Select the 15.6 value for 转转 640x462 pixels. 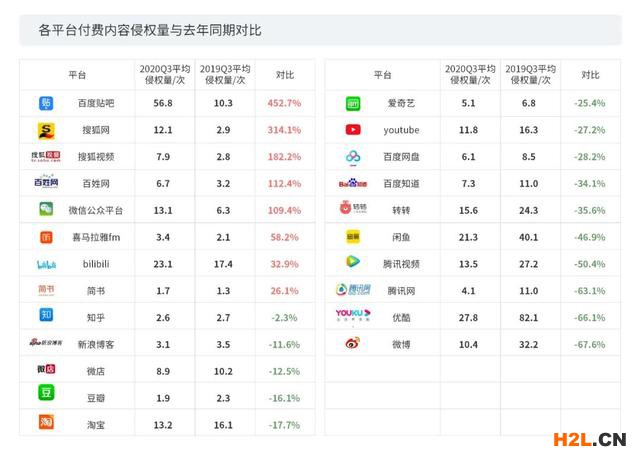pos(468,211)
